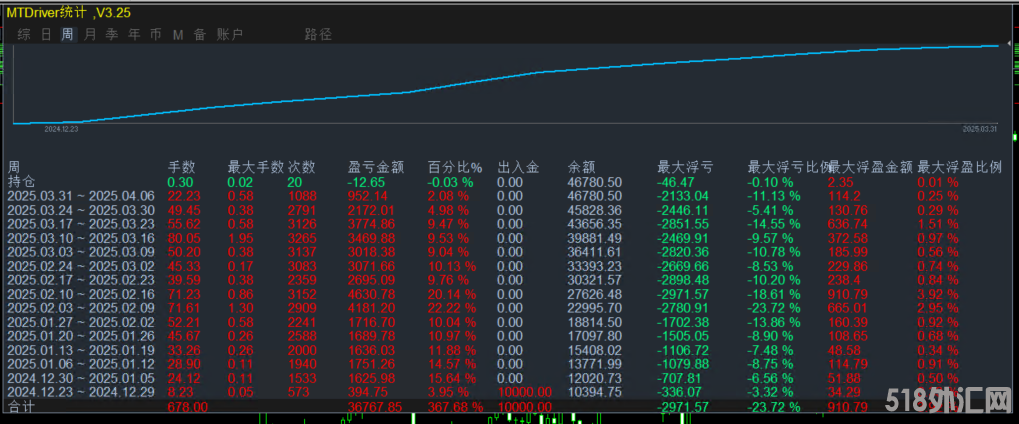Click the 周 column header
Image resolution: width=1019 pixels, height=424 pixels.
14,168
